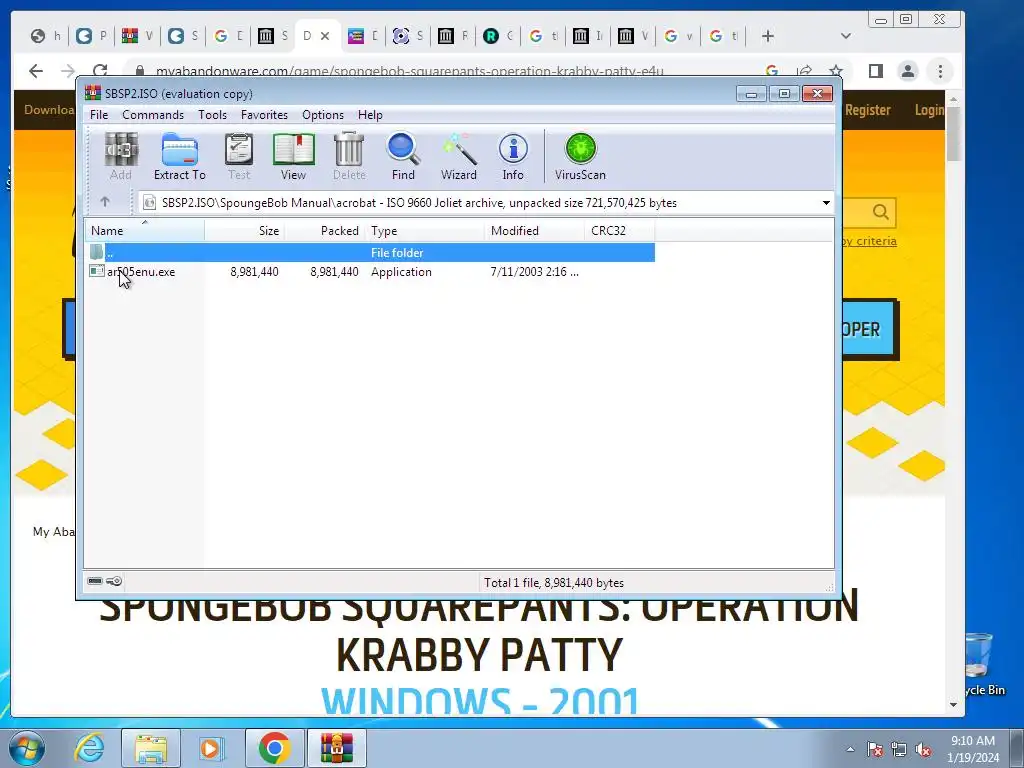The height and width of the screenshot is (768, 1024).
Task: Click the key password icon in status bar
Action: tap(114, 581)
